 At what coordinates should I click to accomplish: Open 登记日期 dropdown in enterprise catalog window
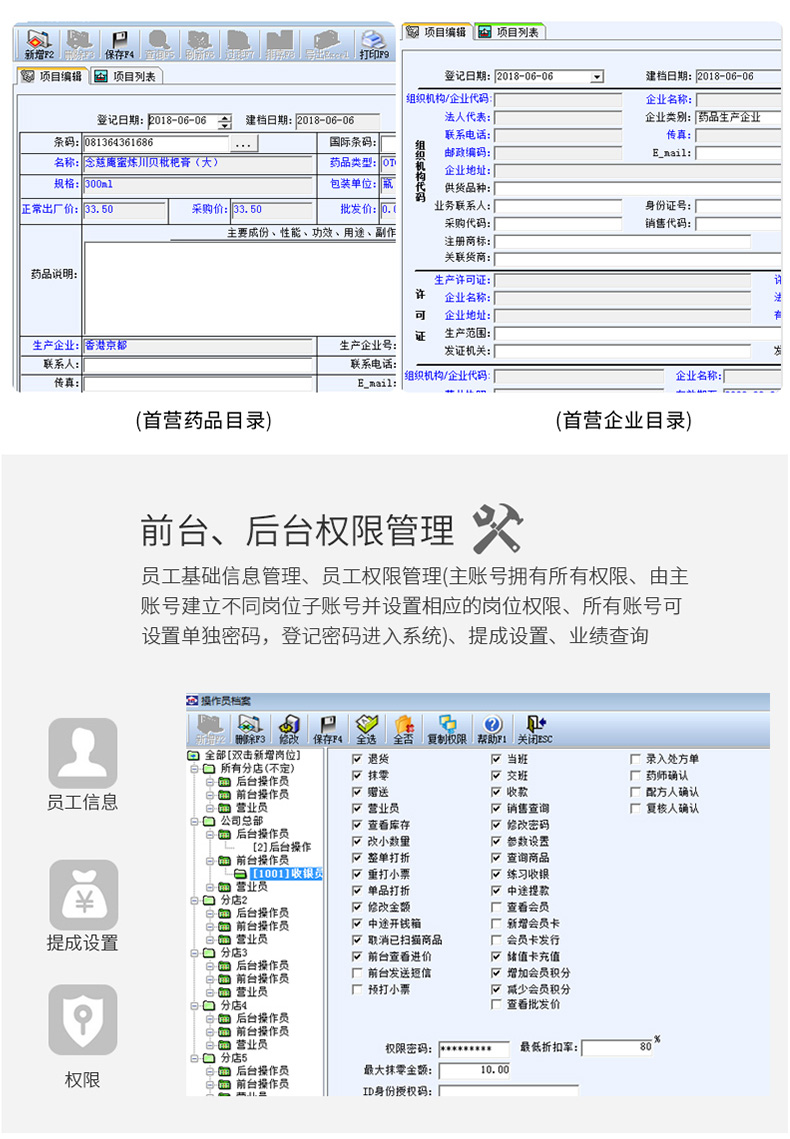coord(596,77)
